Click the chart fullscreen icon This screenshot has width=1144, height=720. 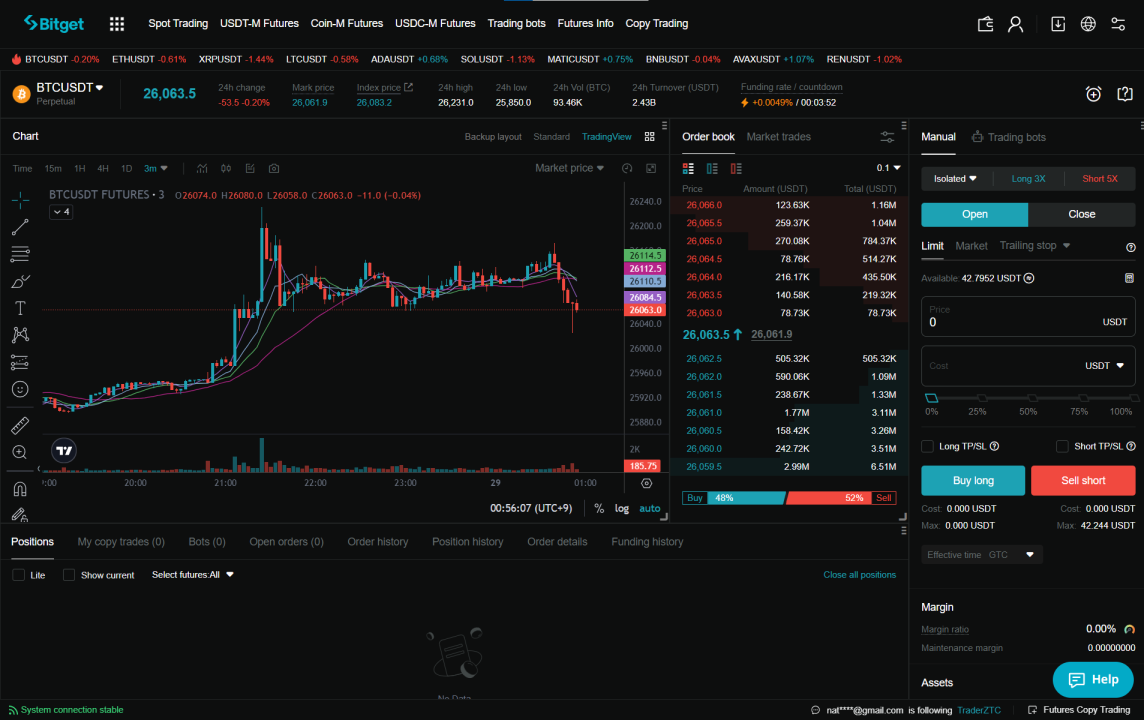point(651,169)
